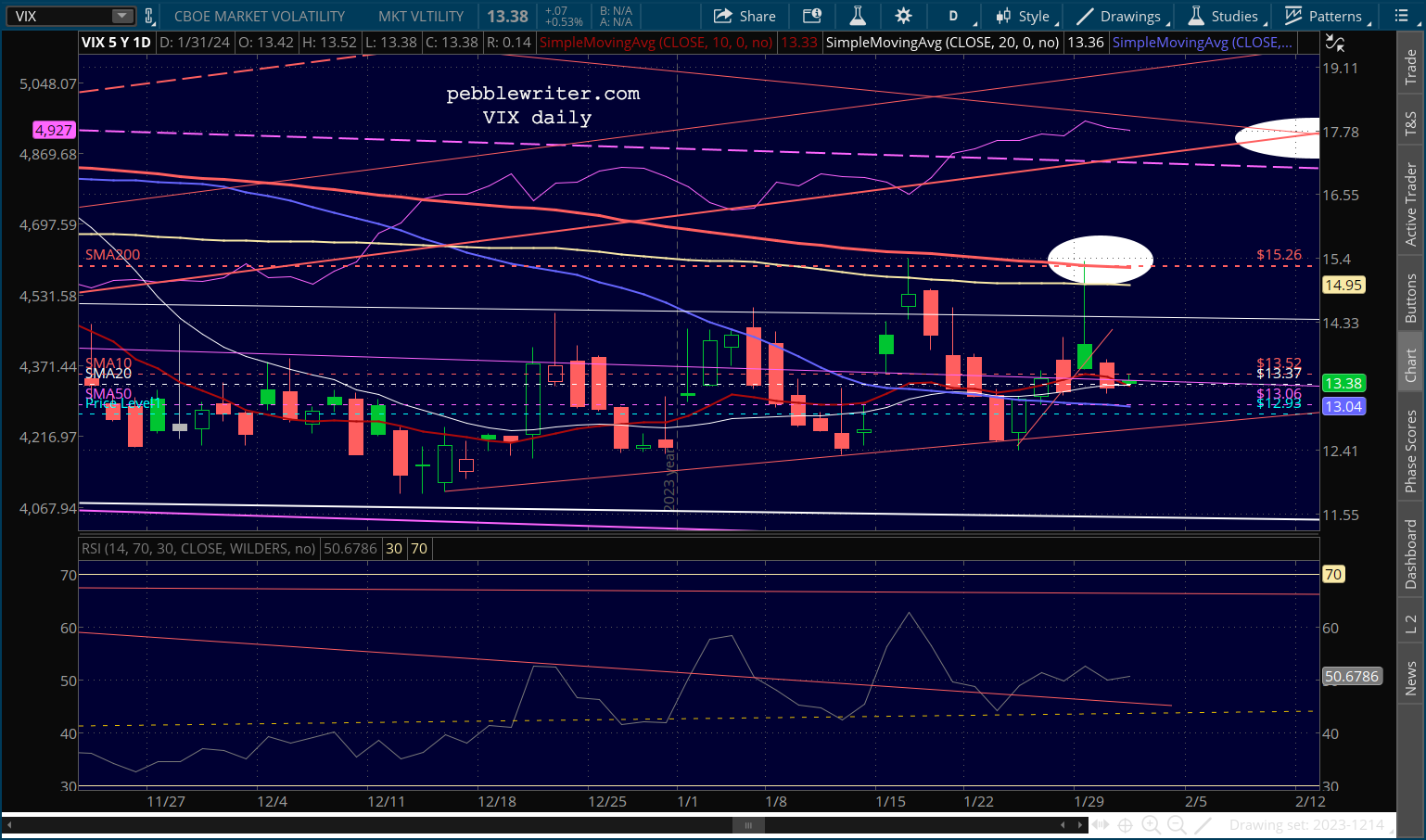The image size is (1426, 840).
Task: Toggle the chart expansion arrows icon
Action: [x=1100, y=824]
